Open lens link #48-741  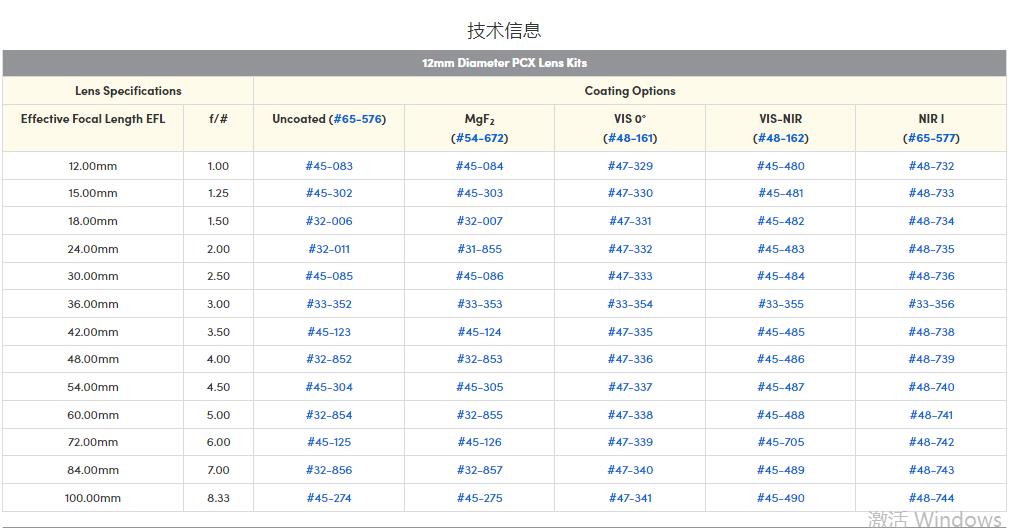931,415
